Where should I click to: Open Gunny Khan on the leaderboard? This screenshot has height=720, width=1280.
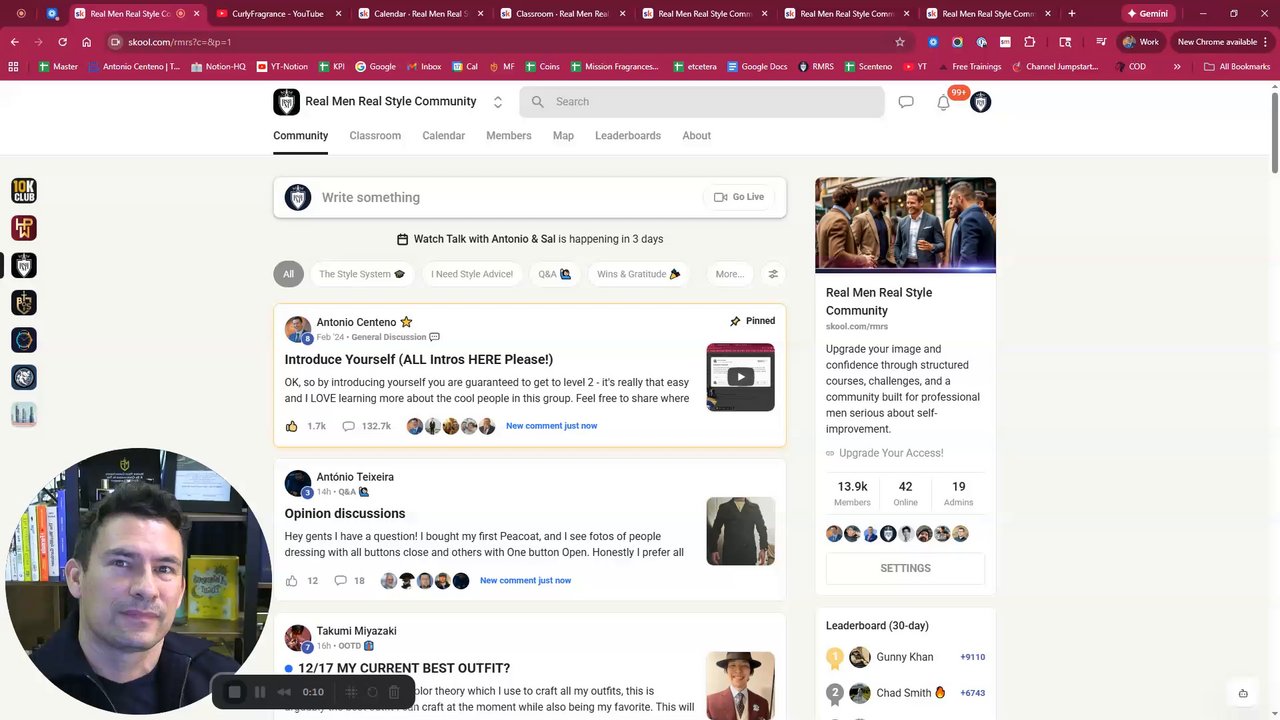tap(904, 657)
